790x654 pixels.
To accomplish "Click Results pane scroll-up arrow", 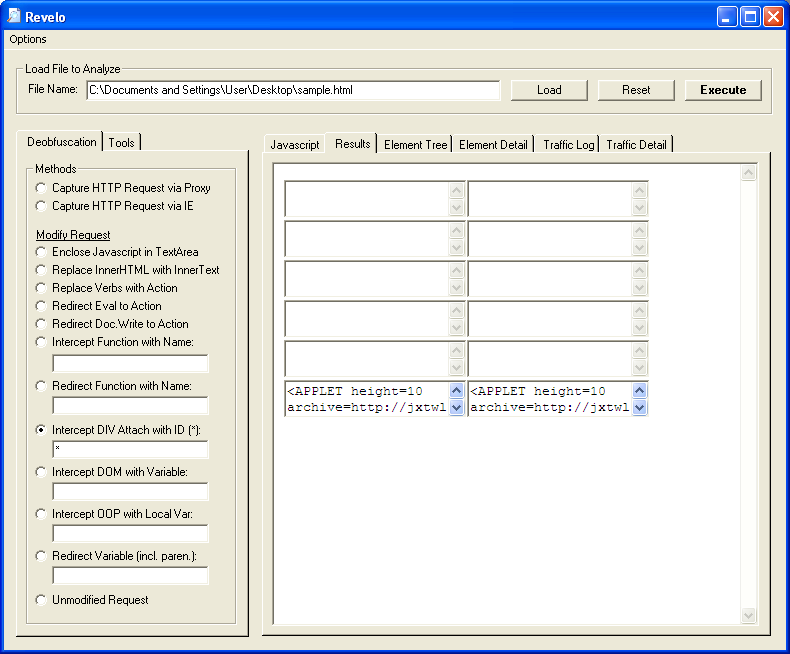I will pos(749,173).
